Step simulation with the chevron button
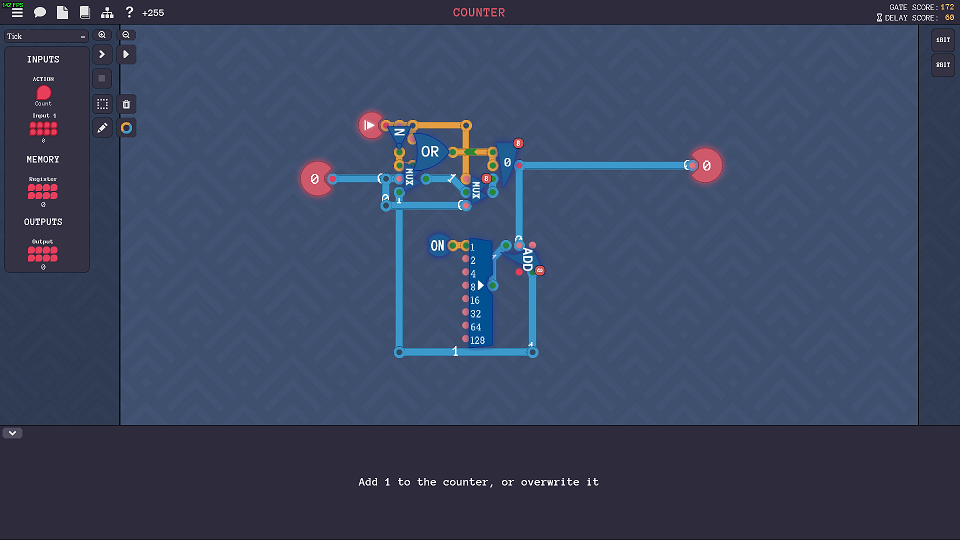960x540 pixels. pos(102,54)
